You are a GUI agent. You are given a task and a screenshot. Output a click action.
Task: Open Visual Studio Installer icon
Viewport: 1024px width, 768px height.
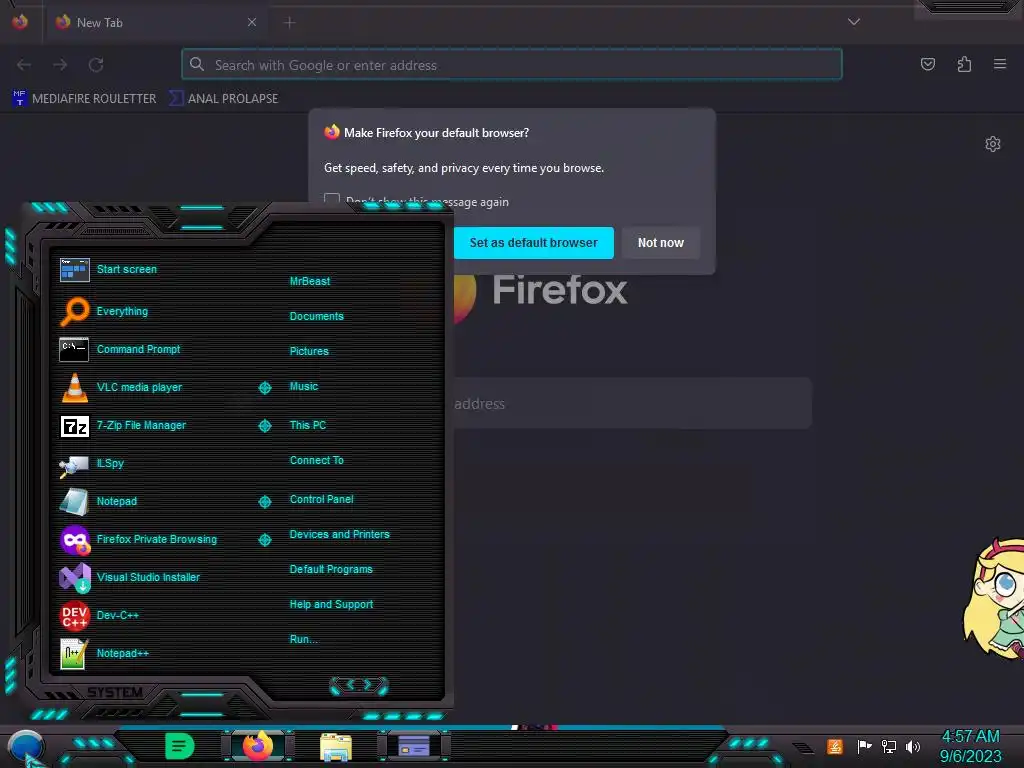(x=74, y=577)
